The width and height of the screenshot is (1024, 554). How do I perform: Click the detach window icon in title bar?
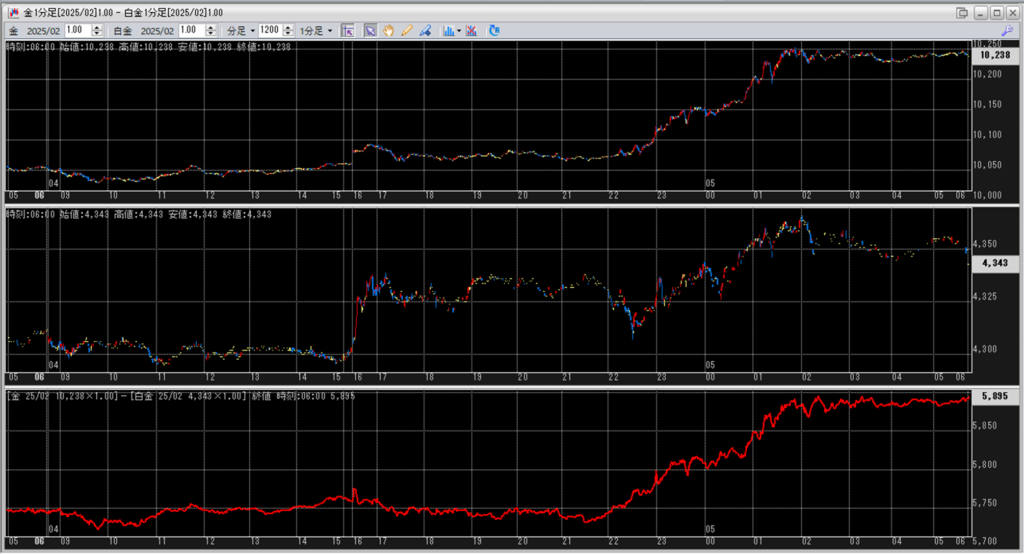point(962,12)
